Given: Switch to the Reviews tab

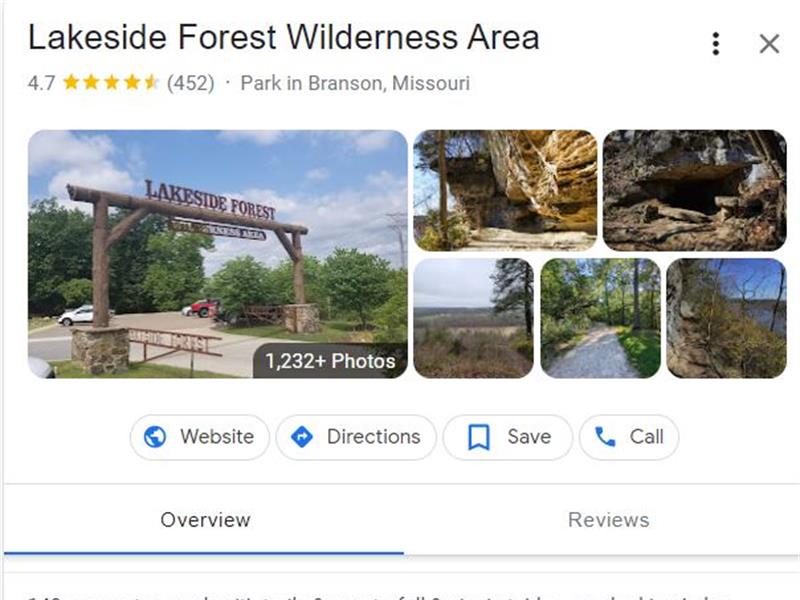Looking at the screenshot, I should pos(609,520).
